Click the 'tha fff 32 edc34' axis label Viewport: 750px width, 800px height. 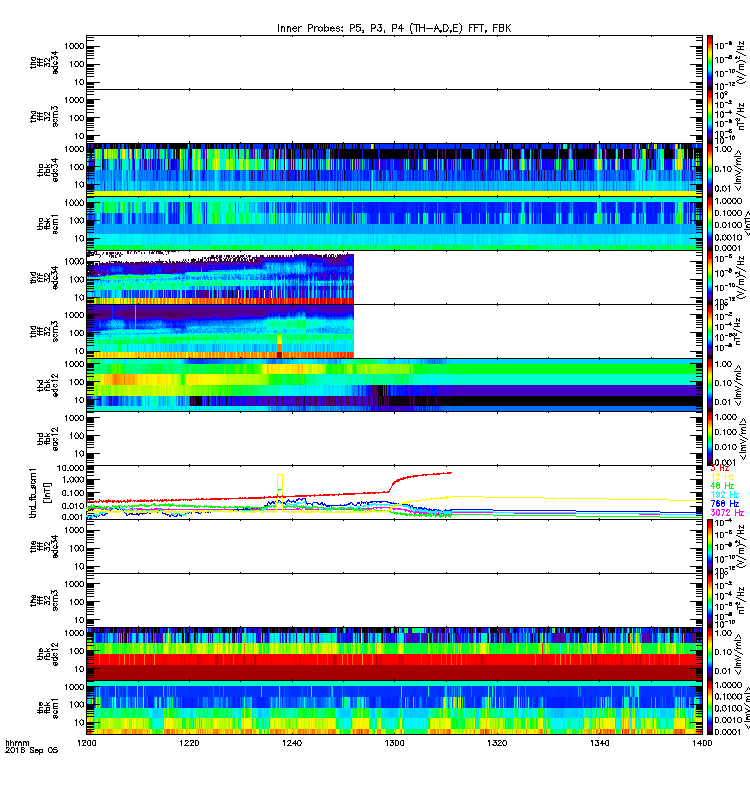(x=44, y=62)
